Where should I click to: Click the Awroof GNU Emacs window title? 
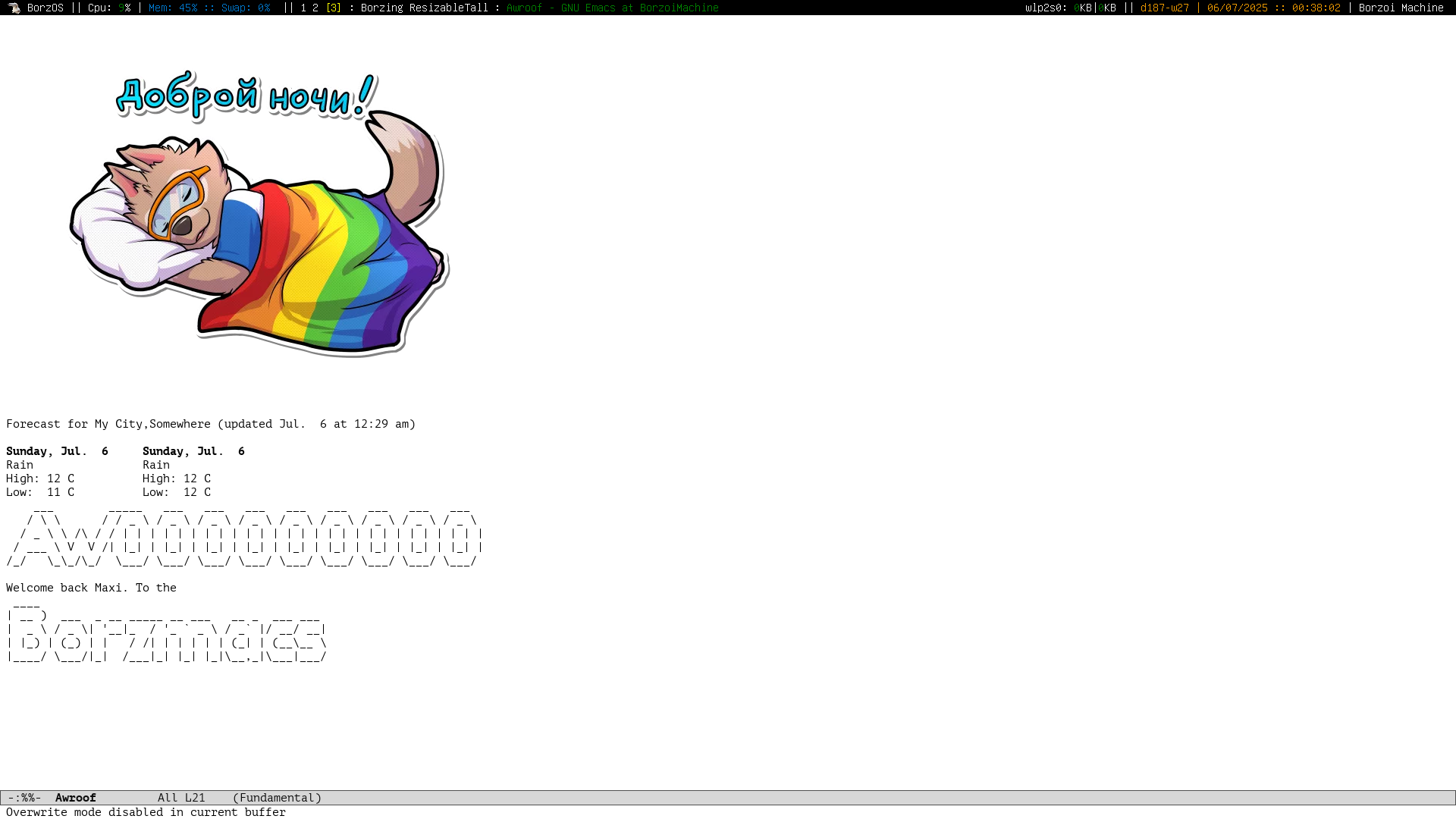coord(613,8)
